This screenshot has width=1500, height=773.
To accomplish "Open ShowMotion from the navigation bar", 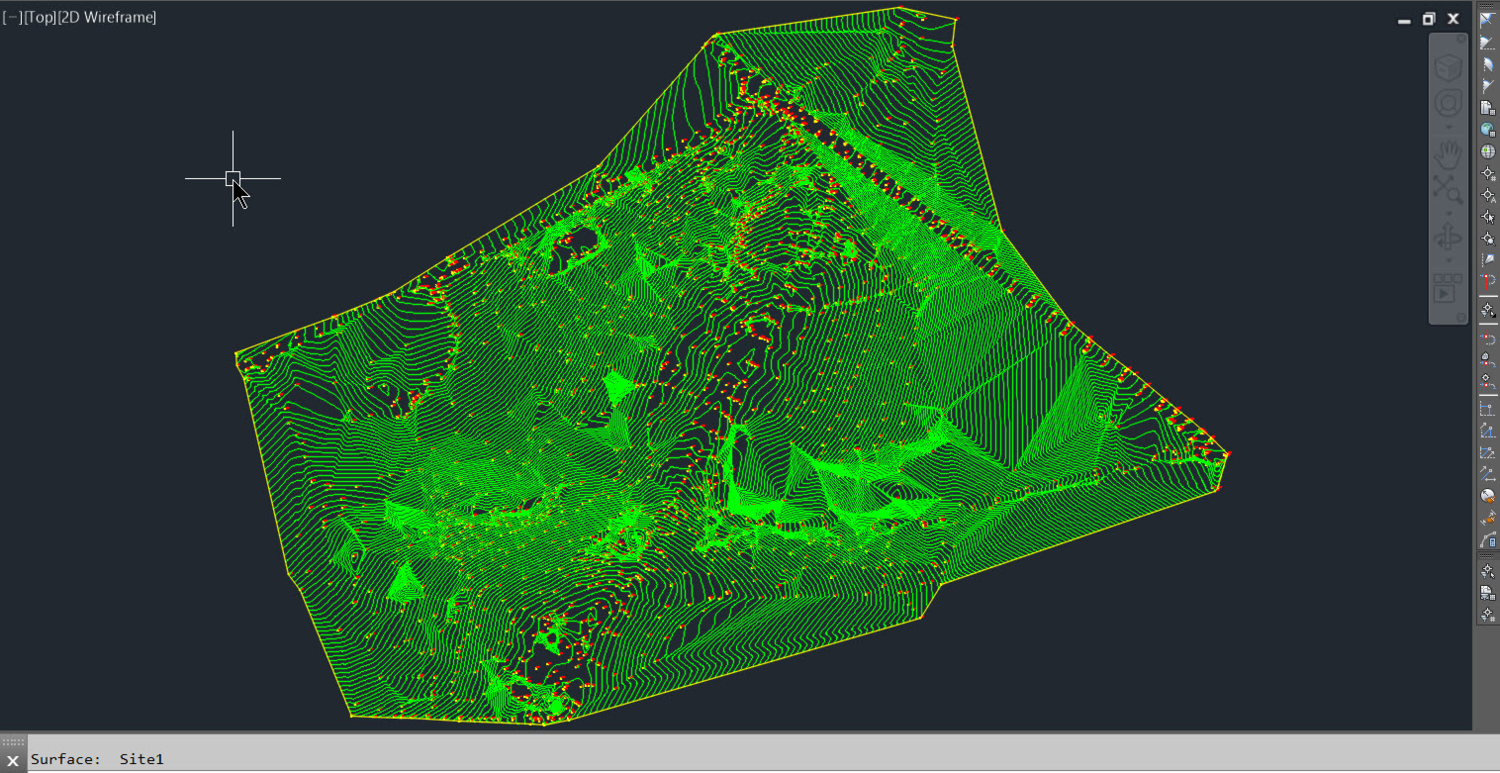I will (1446, 289).
